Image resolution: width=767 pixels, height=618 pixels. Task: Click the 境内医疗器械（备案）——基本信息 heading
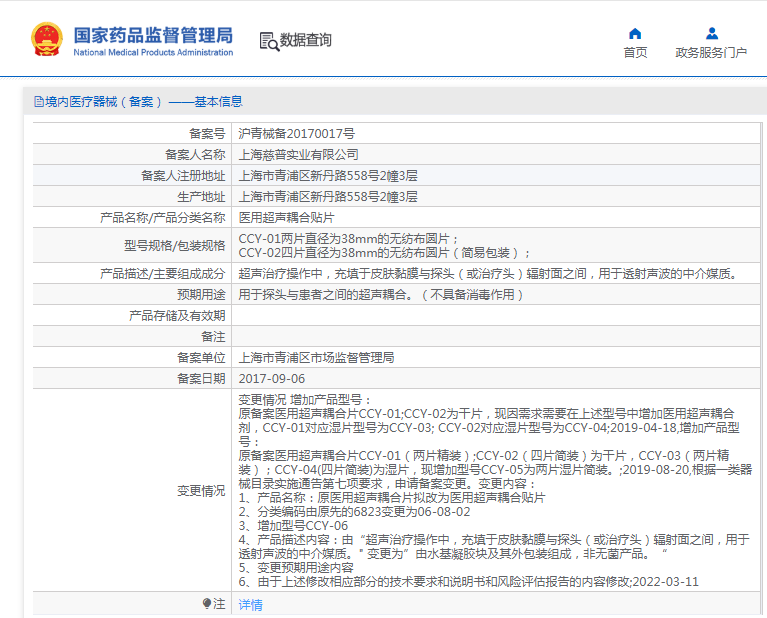coord(144,102)
